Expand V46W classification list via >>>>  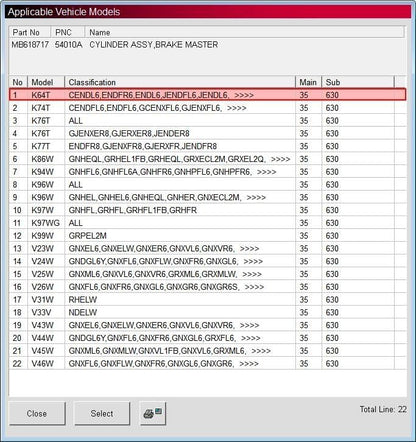(x=249, y=364)
